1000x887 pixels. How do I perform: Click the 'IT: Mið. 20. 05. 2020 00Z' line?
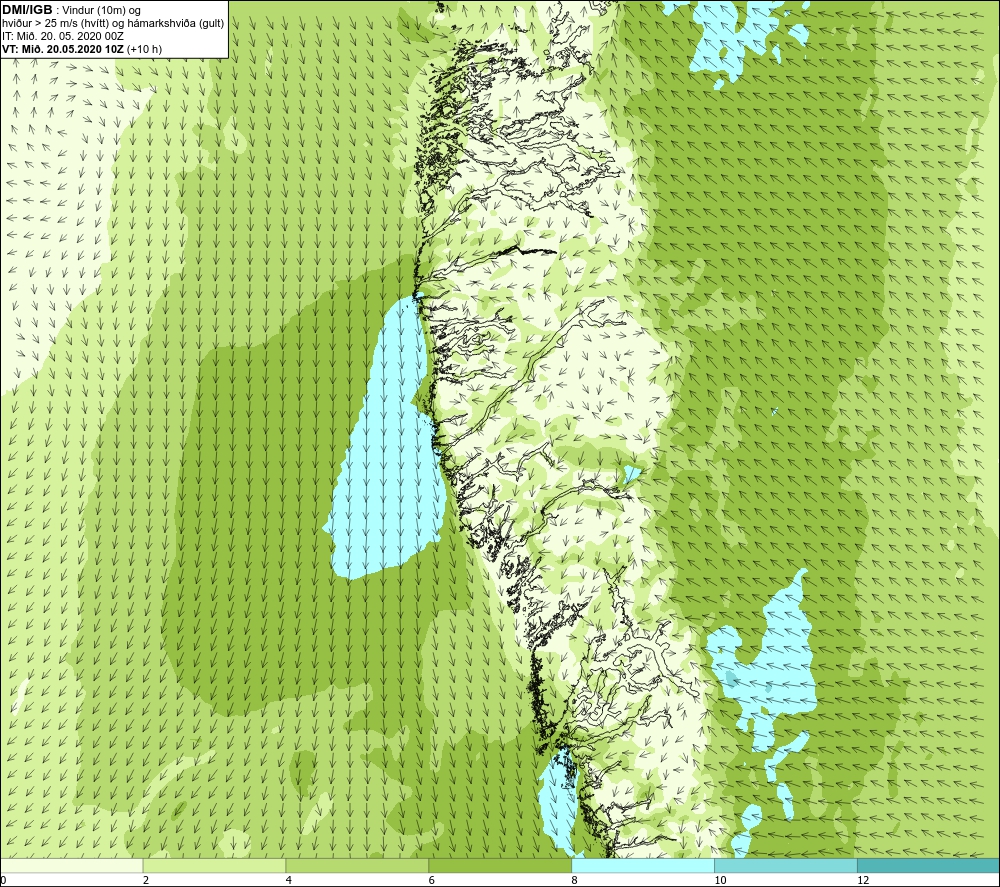[63, 36]
